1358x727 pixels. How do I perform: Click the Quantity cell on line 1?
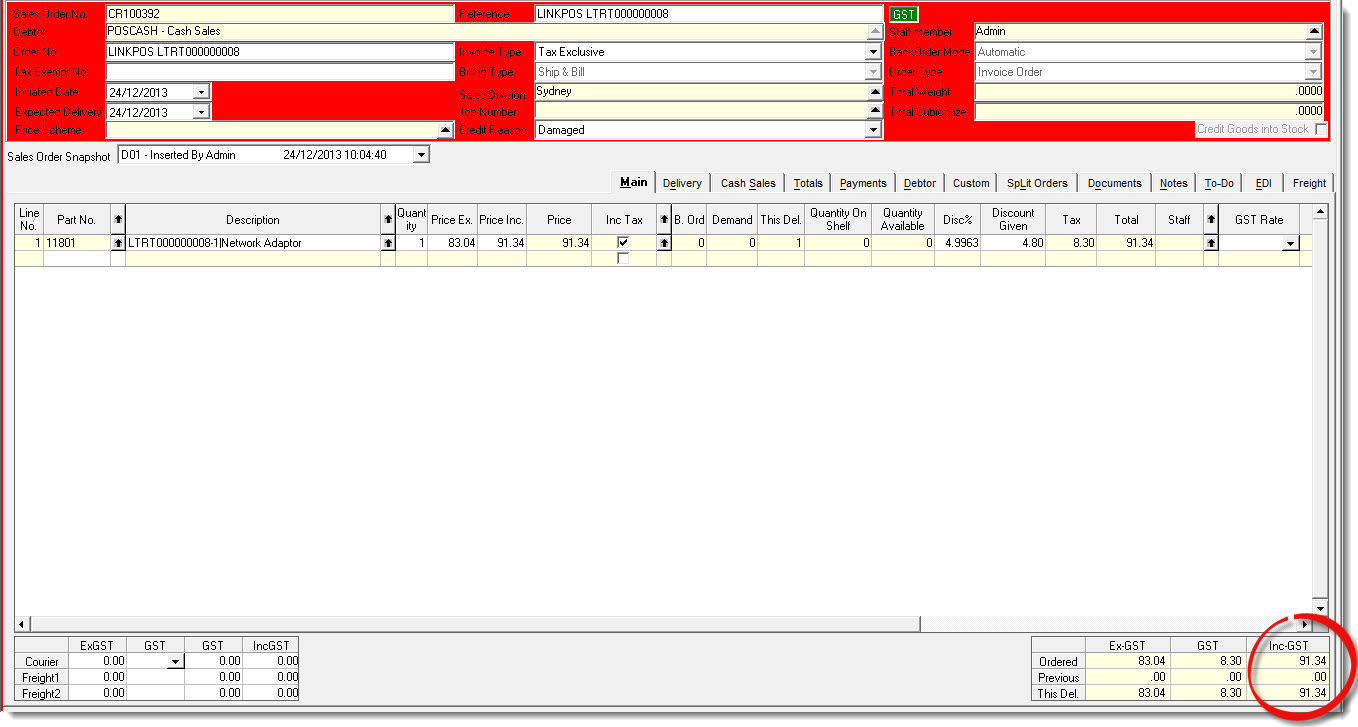[411, 243]
